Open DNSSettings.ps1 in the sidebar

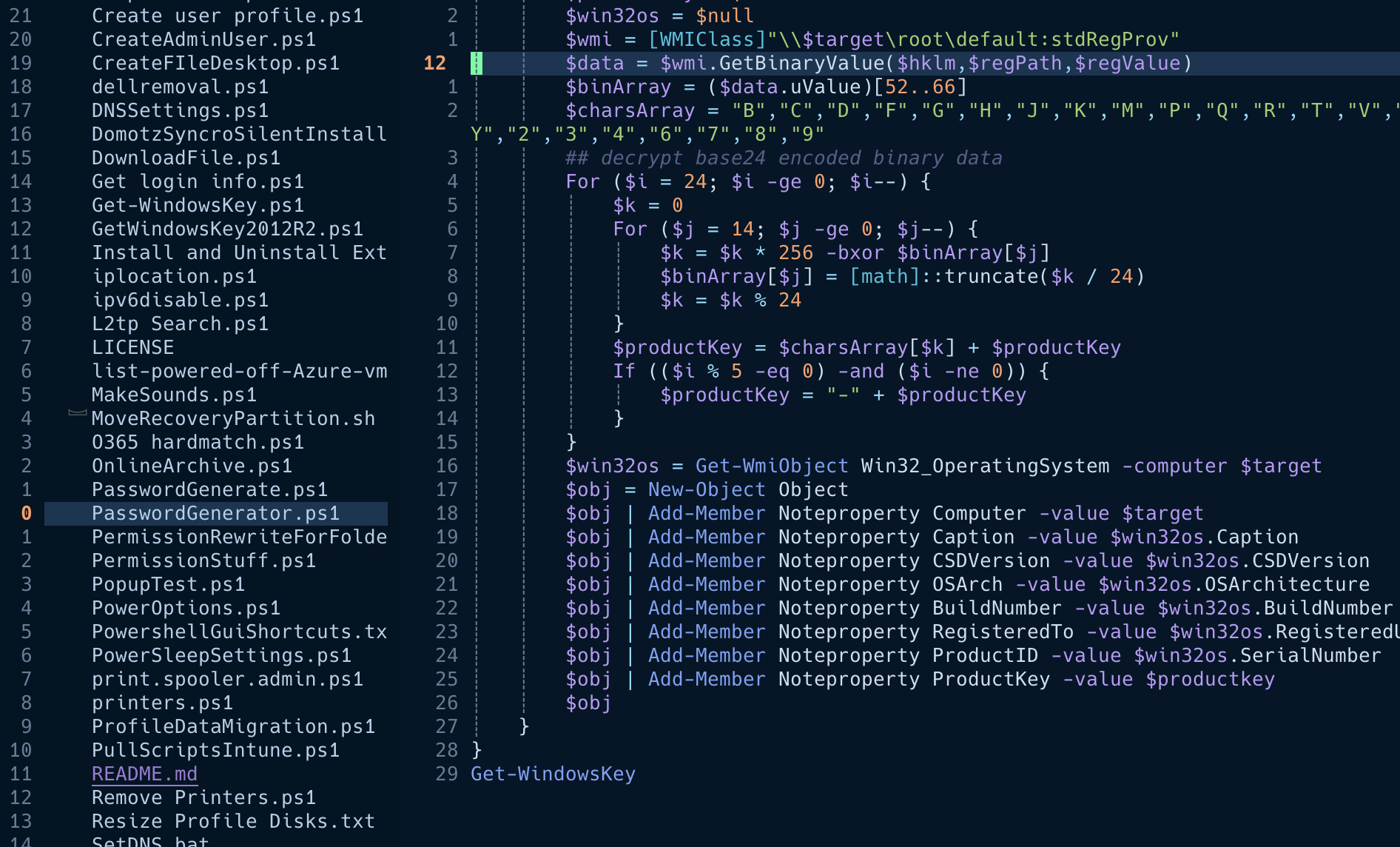(178, 110)
